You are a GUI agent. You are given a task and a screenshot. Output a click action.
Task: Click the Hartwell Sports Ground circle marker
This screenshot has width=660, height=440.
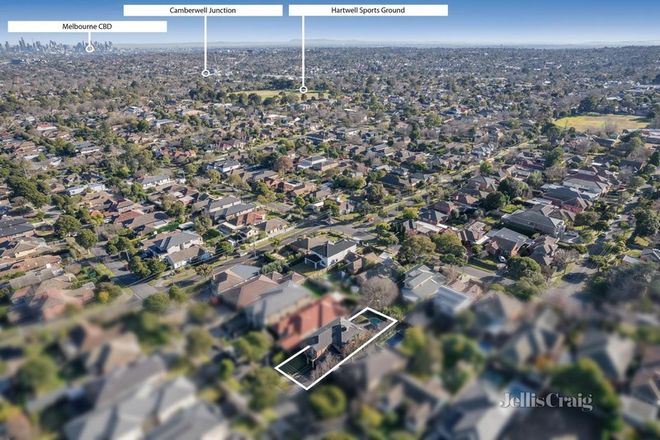(303, 89)
